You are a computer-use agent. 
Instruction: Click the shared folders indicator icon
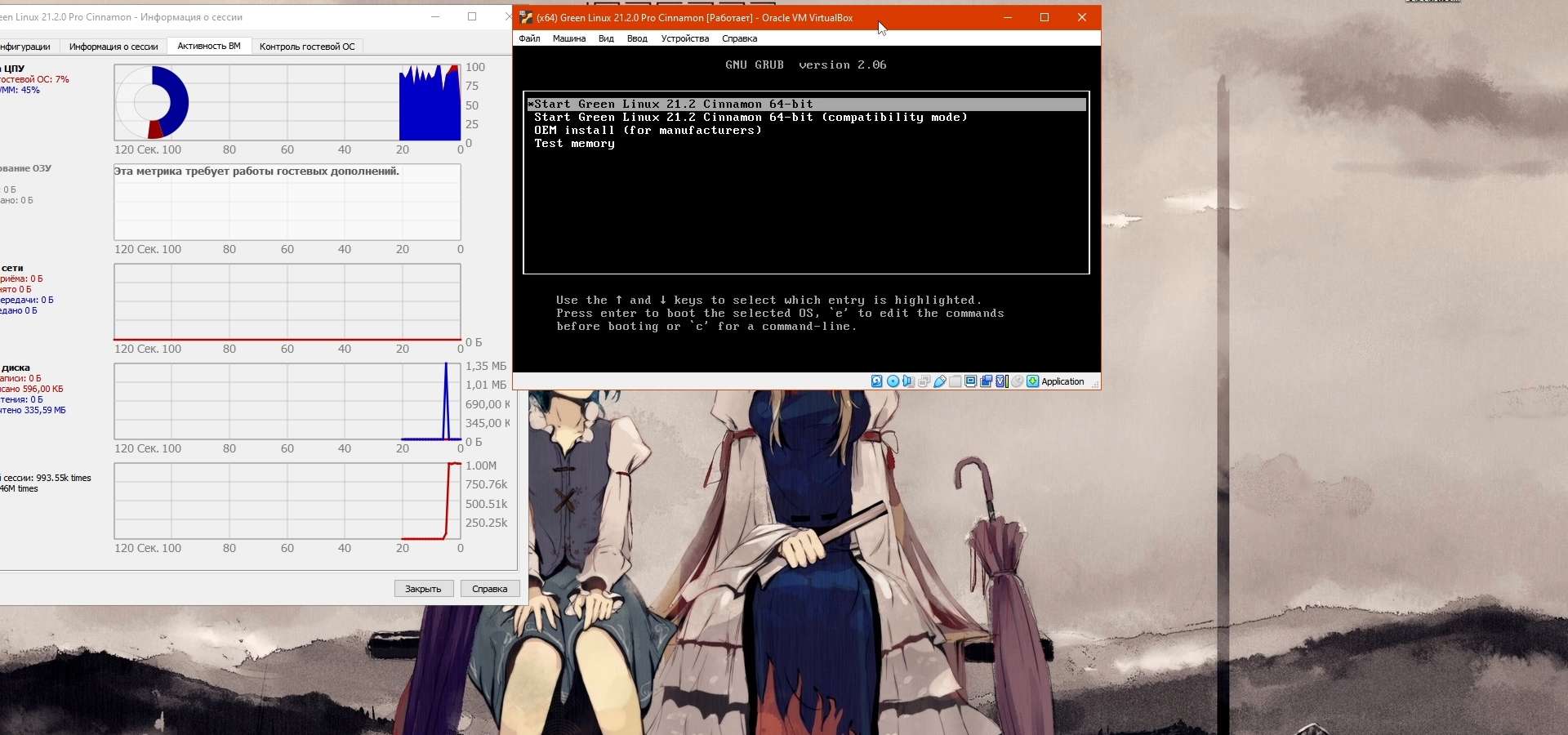tap(955, 381)
